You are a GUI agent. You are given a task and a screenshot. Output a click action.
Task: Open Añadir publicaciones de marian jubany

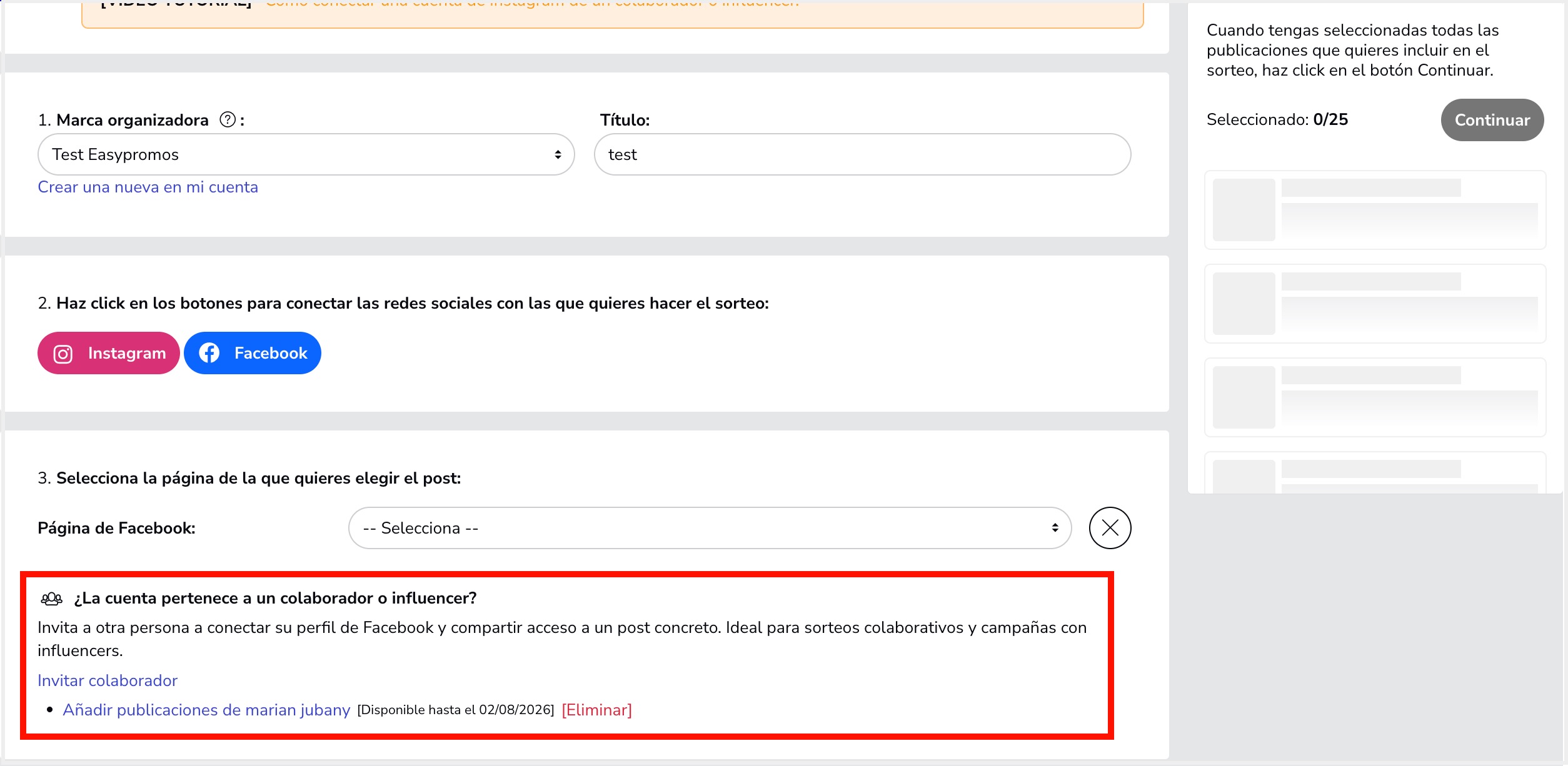pyautogui.click(x=206, y=710)
